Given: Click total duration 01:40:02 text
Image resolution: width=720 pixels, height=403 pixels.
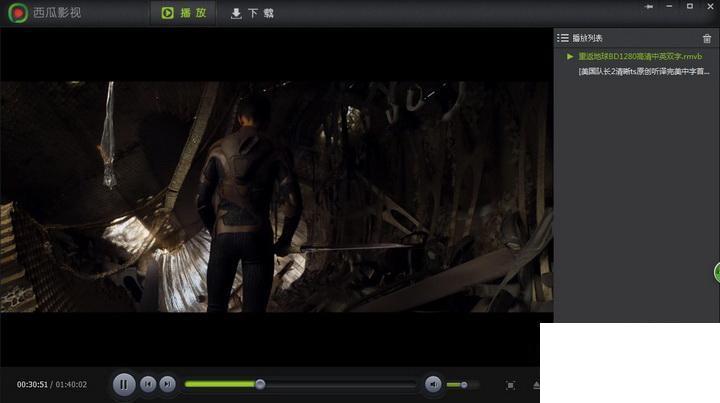Looking at the screenshot, I should [x=71, y=385].
